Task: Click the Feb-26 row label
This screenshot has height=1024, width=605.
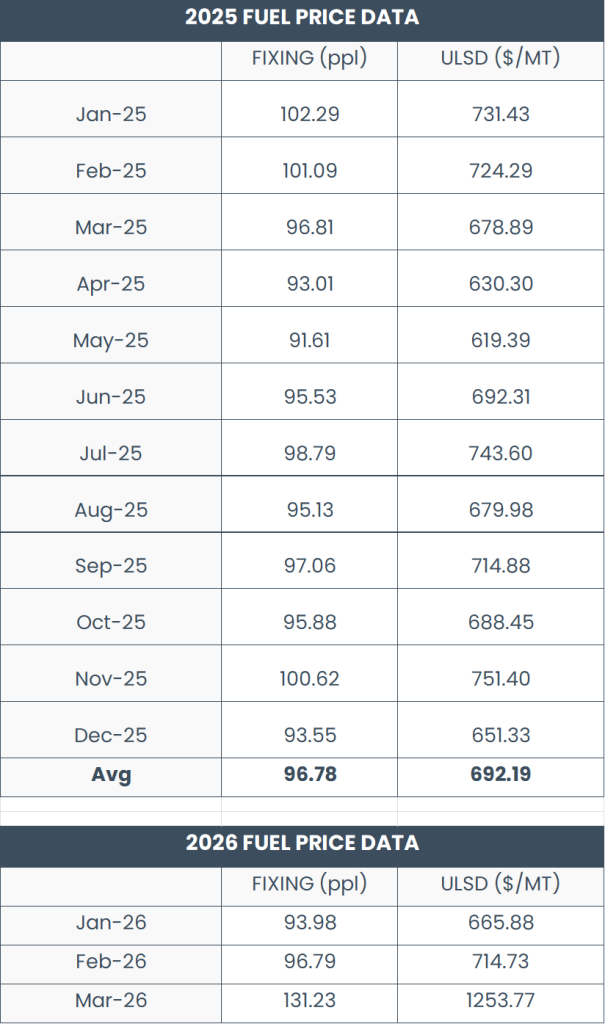Action: (x=111, y=961)
